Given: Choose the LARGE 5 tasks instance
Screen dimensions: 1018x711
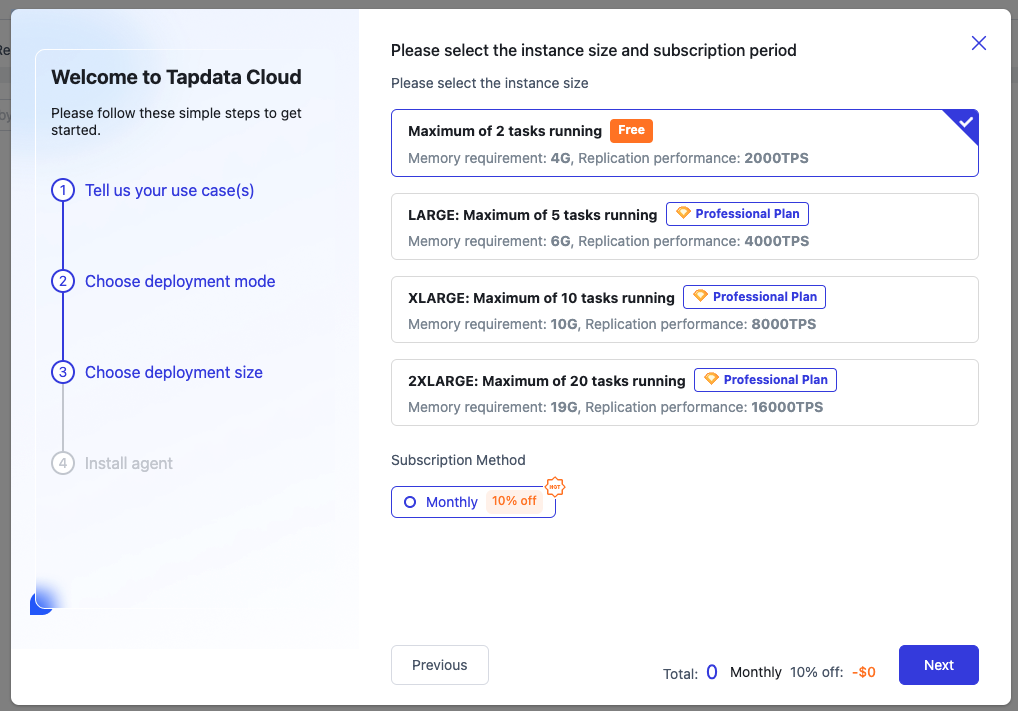Looking at the screenshot, I should point(684,226).
